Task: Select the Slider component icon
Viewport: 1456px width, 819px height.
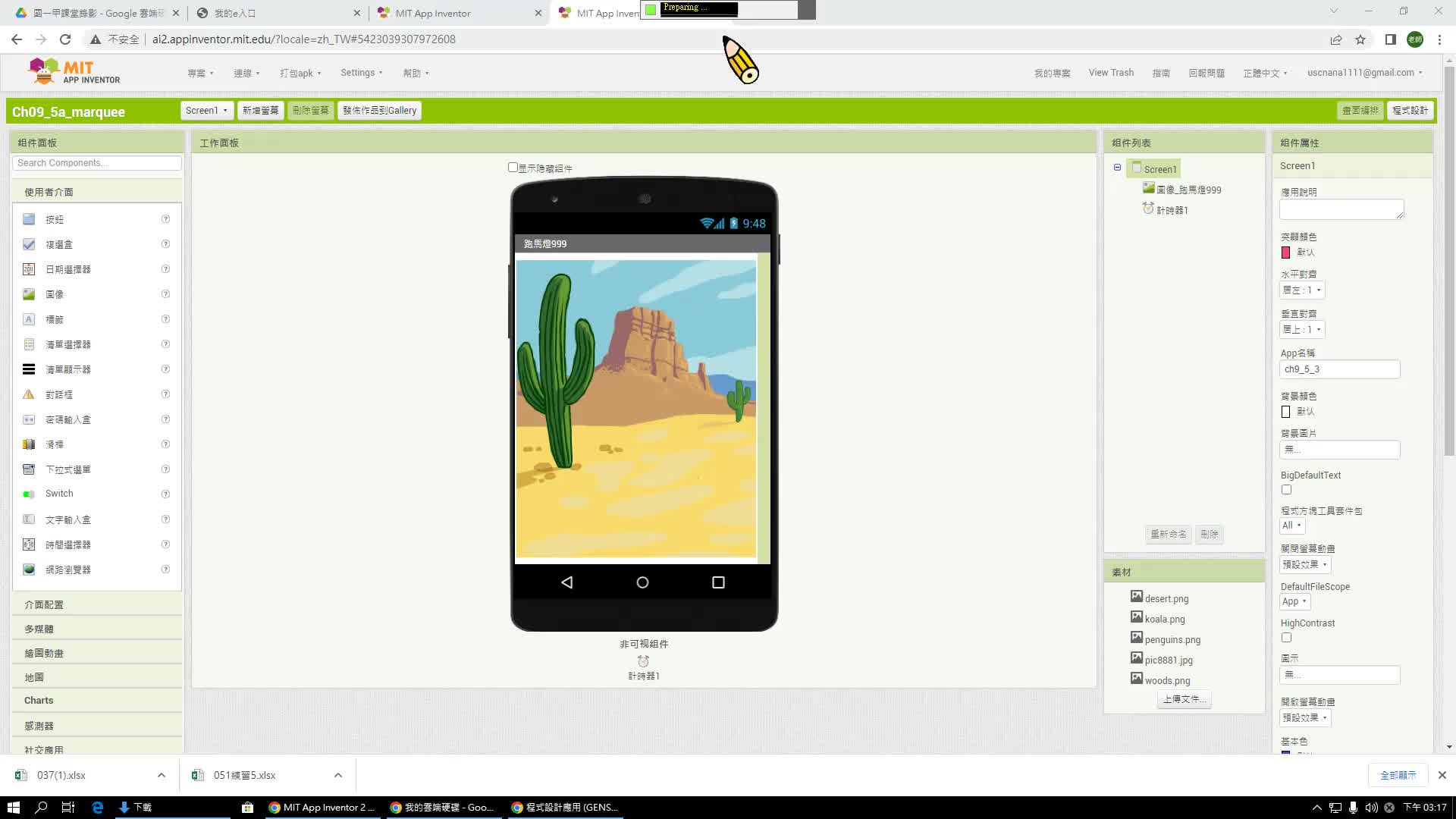Action: click(29, 444)
